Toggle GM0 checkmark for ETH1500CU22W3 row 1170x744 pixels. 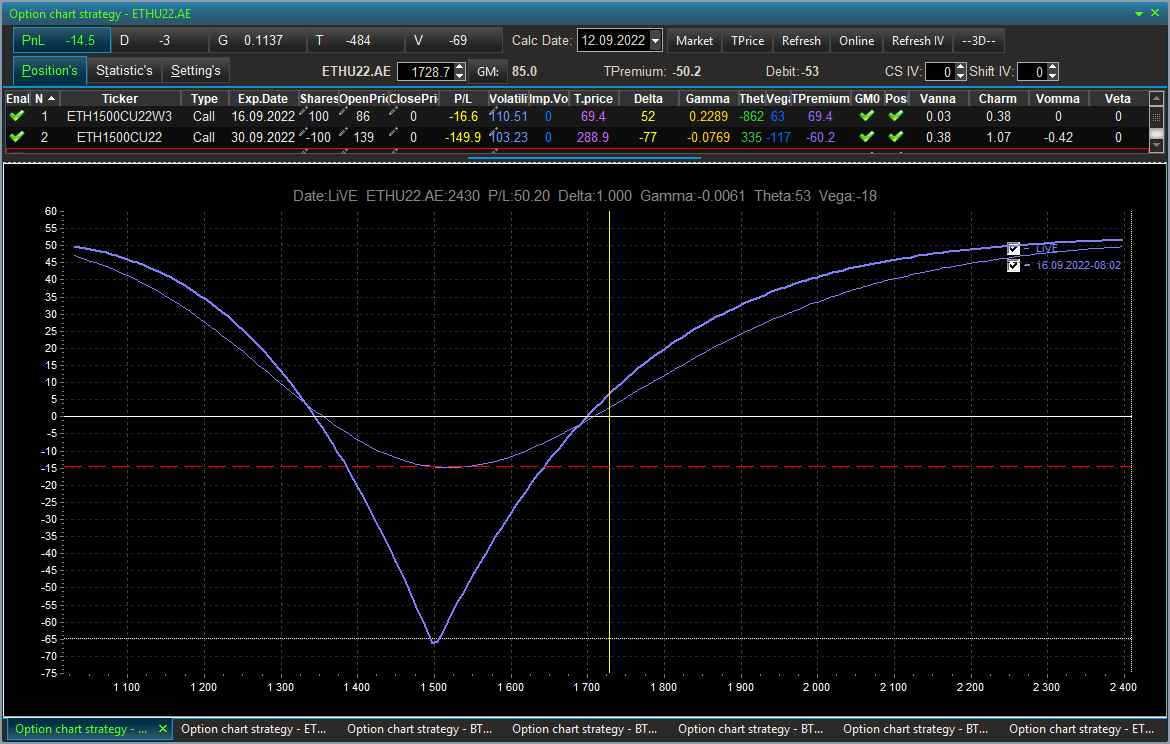tap(866, 116)
